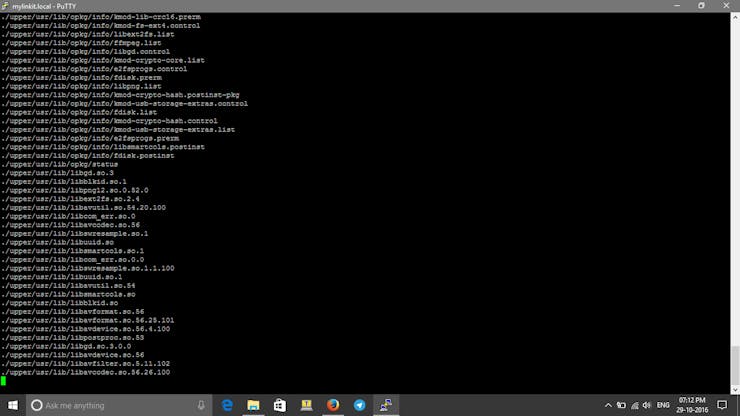This screenshot has height=416, width=740.
Task: Launch Firefox from the taskbar
Action: tap(333, 405)
